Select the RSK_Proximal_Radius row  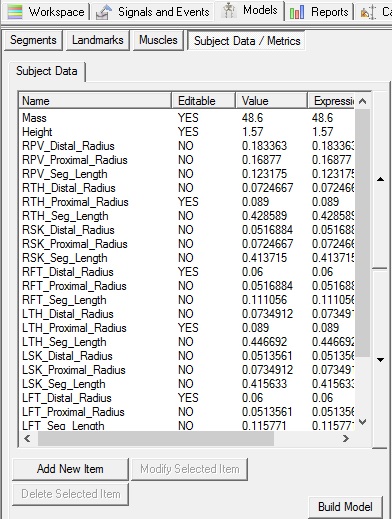click(x=187, y=244)
